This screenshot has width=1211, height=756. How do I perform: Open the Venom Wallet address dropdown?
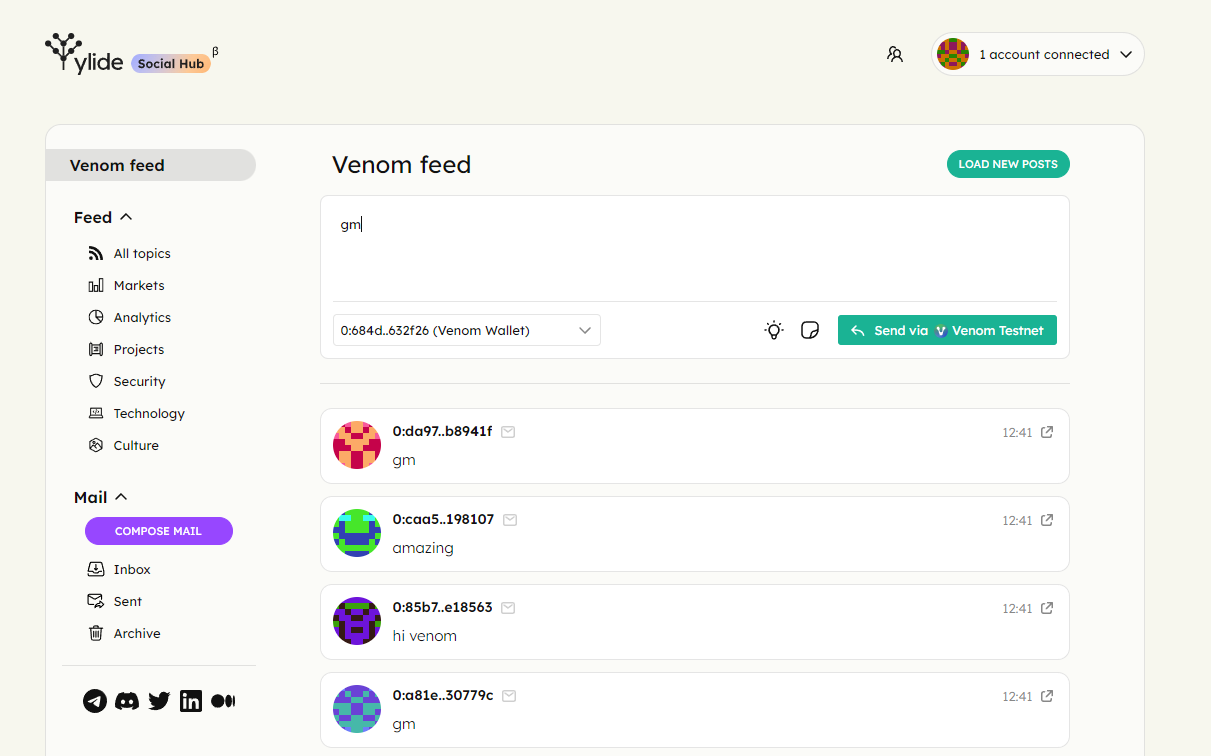pos(467,330)
